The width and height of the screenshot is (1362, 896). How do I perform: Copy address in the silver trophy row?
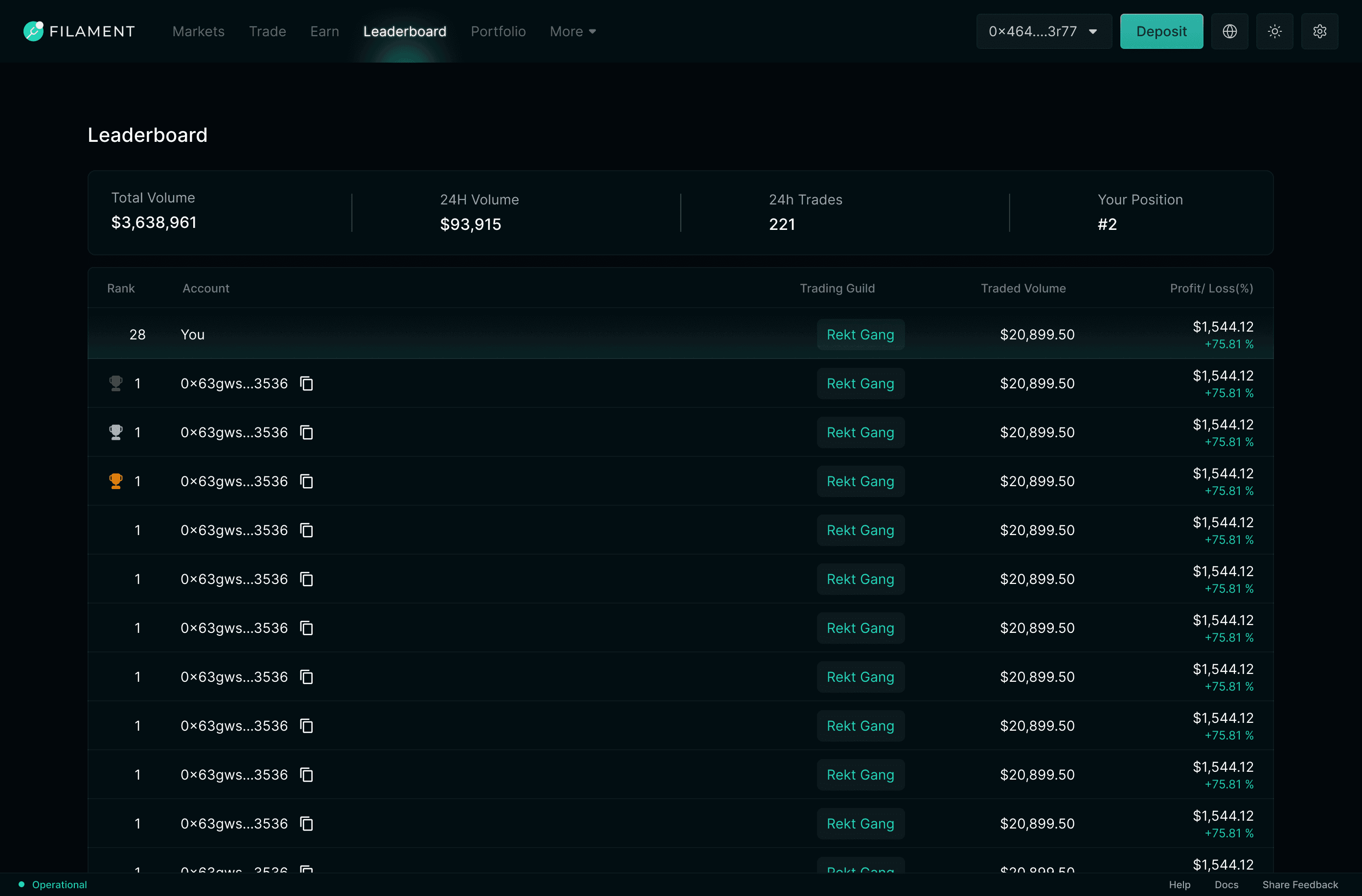pos(307,432)
